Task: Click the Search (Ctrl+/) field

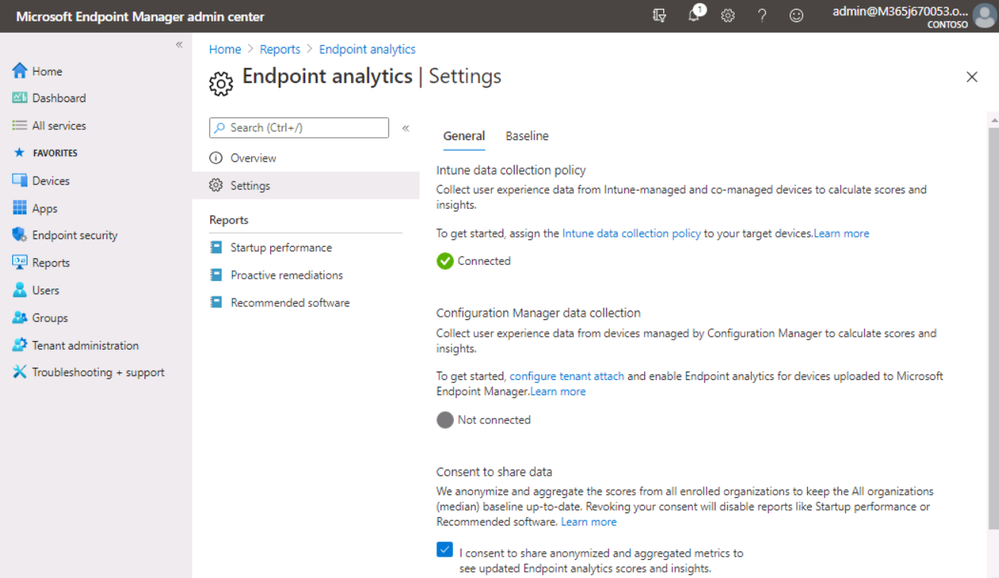Action: 299,127
